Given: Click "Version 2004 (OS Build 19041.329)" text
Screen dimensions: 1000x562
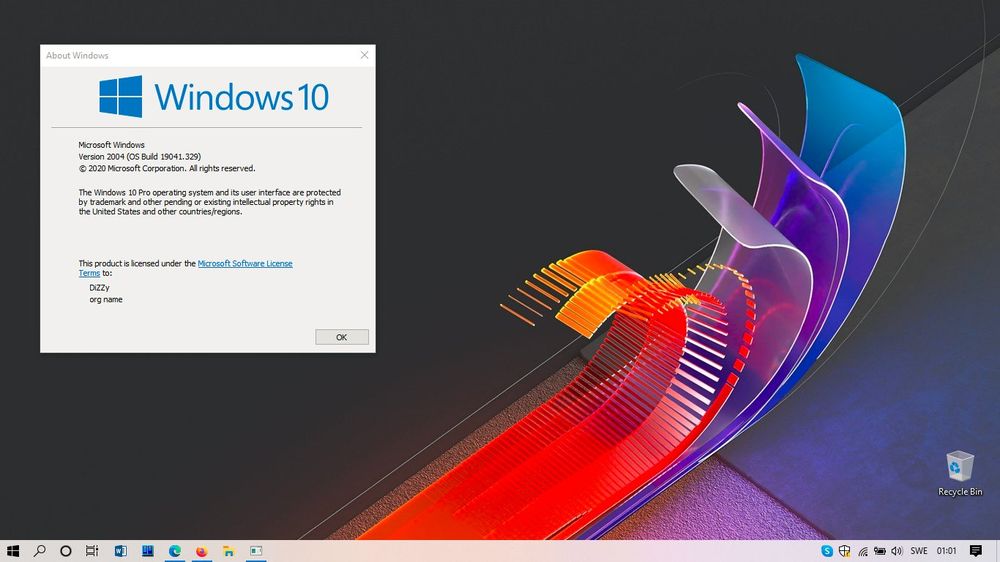Looking at the screenshot, I should [x=140, y=156].
